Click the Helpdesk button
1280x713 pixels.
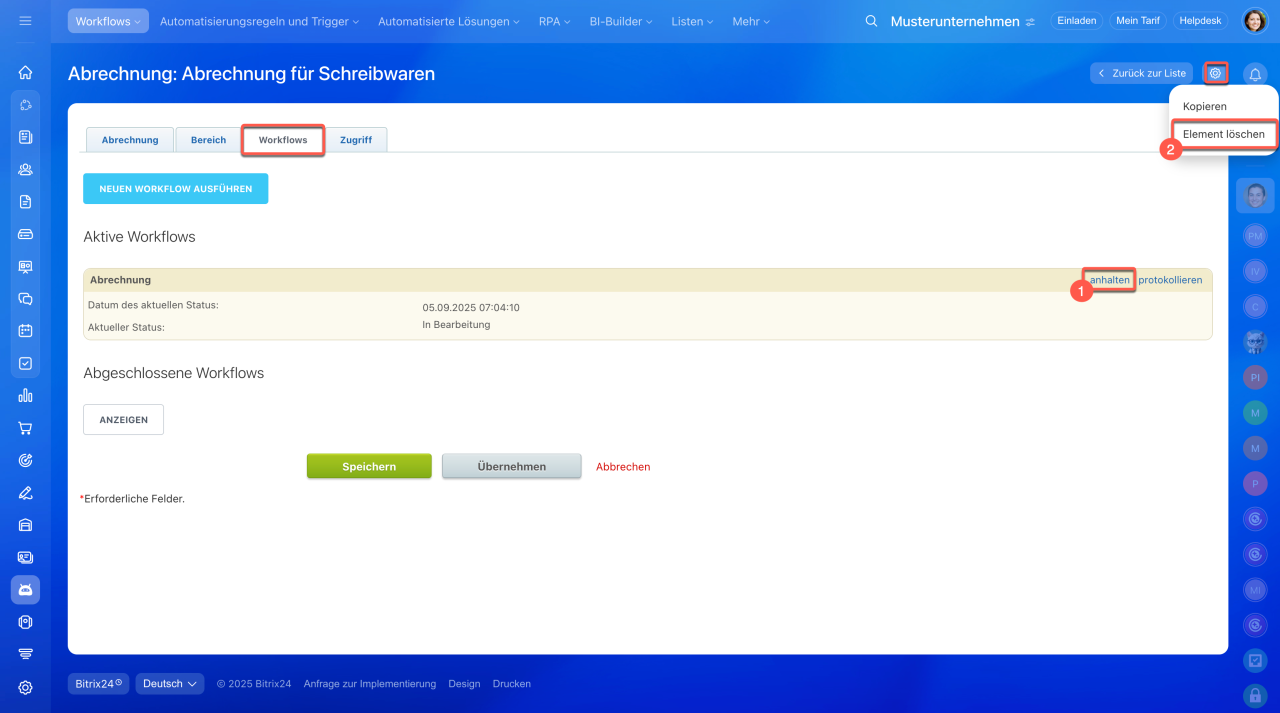pyautogui.click(x=1201, y=21)
